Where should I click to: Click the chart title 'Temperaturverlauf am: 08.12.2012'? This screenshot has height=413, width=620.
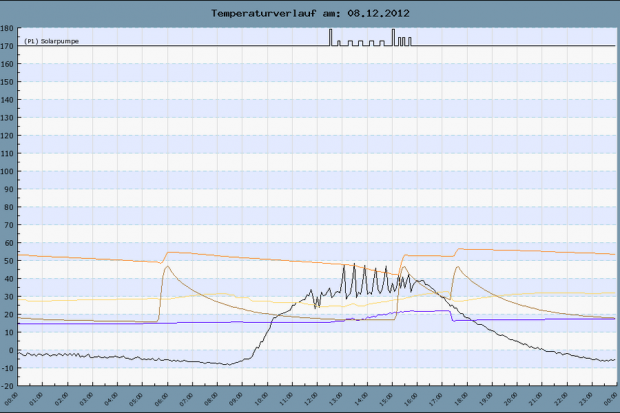point(310,13)
